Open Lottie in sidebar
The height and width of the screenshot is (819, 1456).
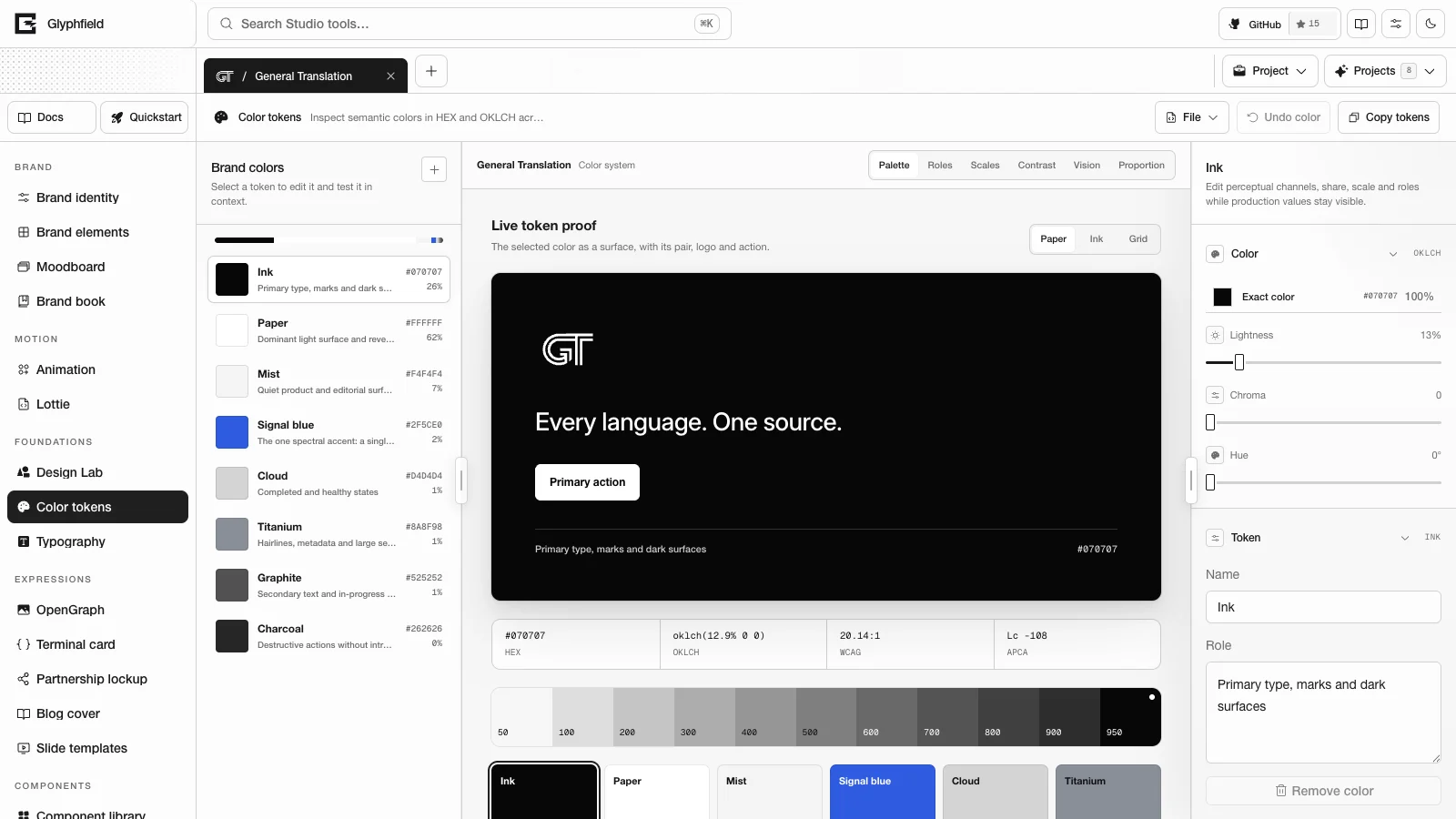97,404
